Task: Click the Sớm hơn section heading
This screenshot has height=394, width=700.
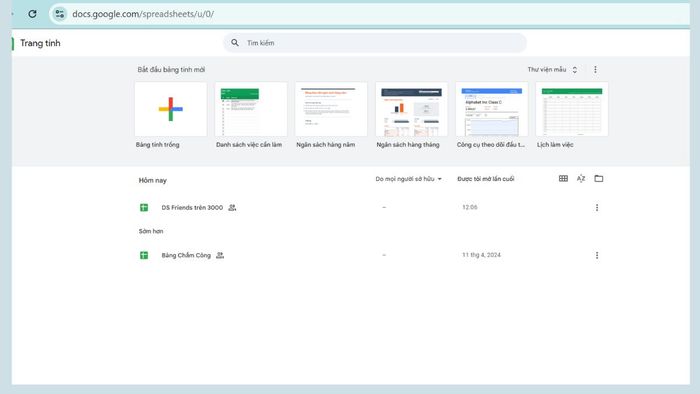Action: pos(151,231)
